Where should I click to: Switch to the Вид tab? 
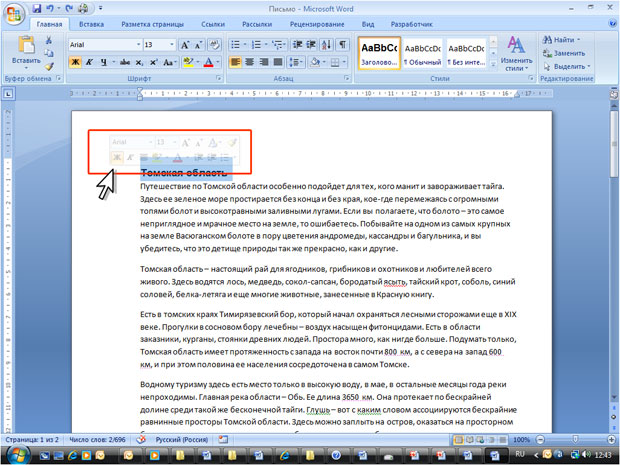pos(368,24)
